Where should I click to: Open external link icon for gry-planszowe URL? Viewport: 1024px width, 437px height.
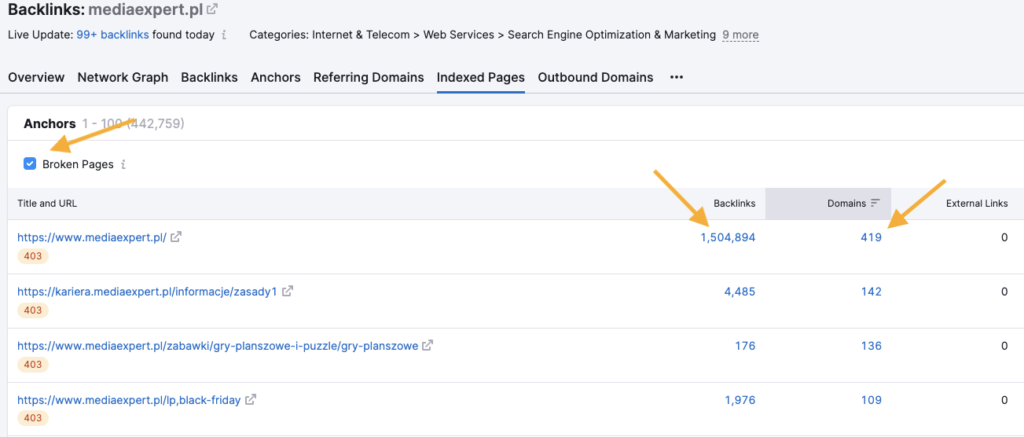point(428,346)
